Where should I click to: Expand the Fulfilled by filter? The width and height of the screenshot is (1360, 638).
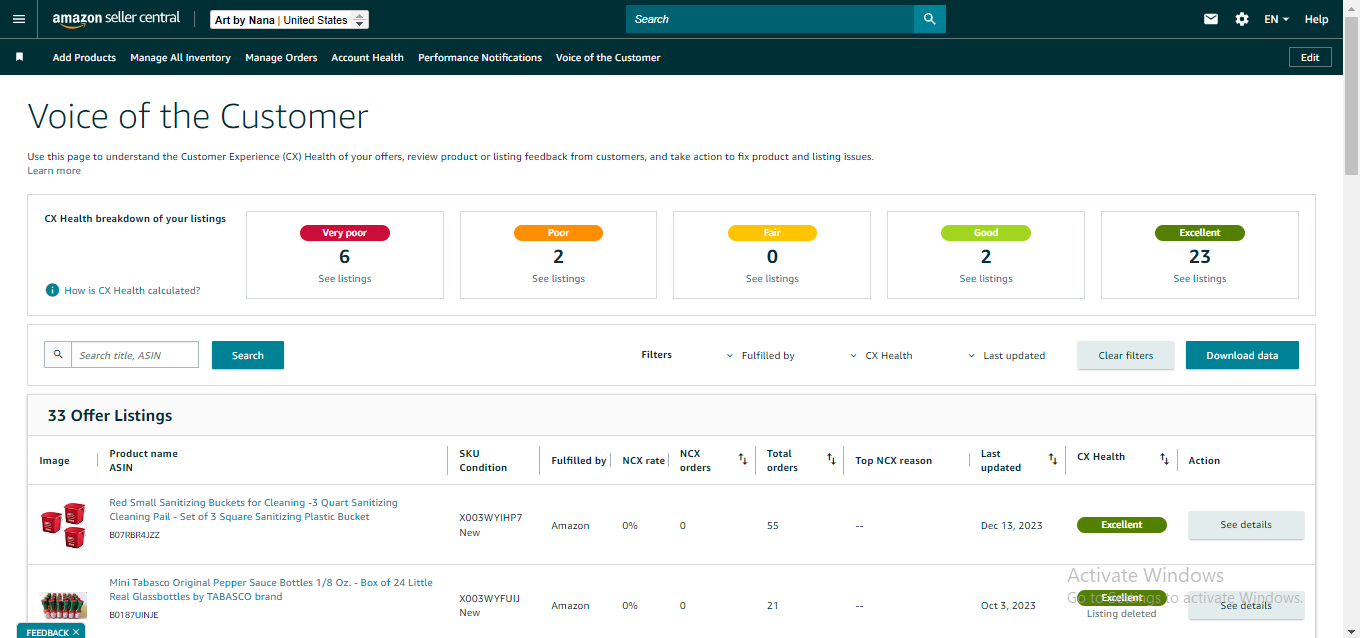pyautogui.click(x=761, y=355)
